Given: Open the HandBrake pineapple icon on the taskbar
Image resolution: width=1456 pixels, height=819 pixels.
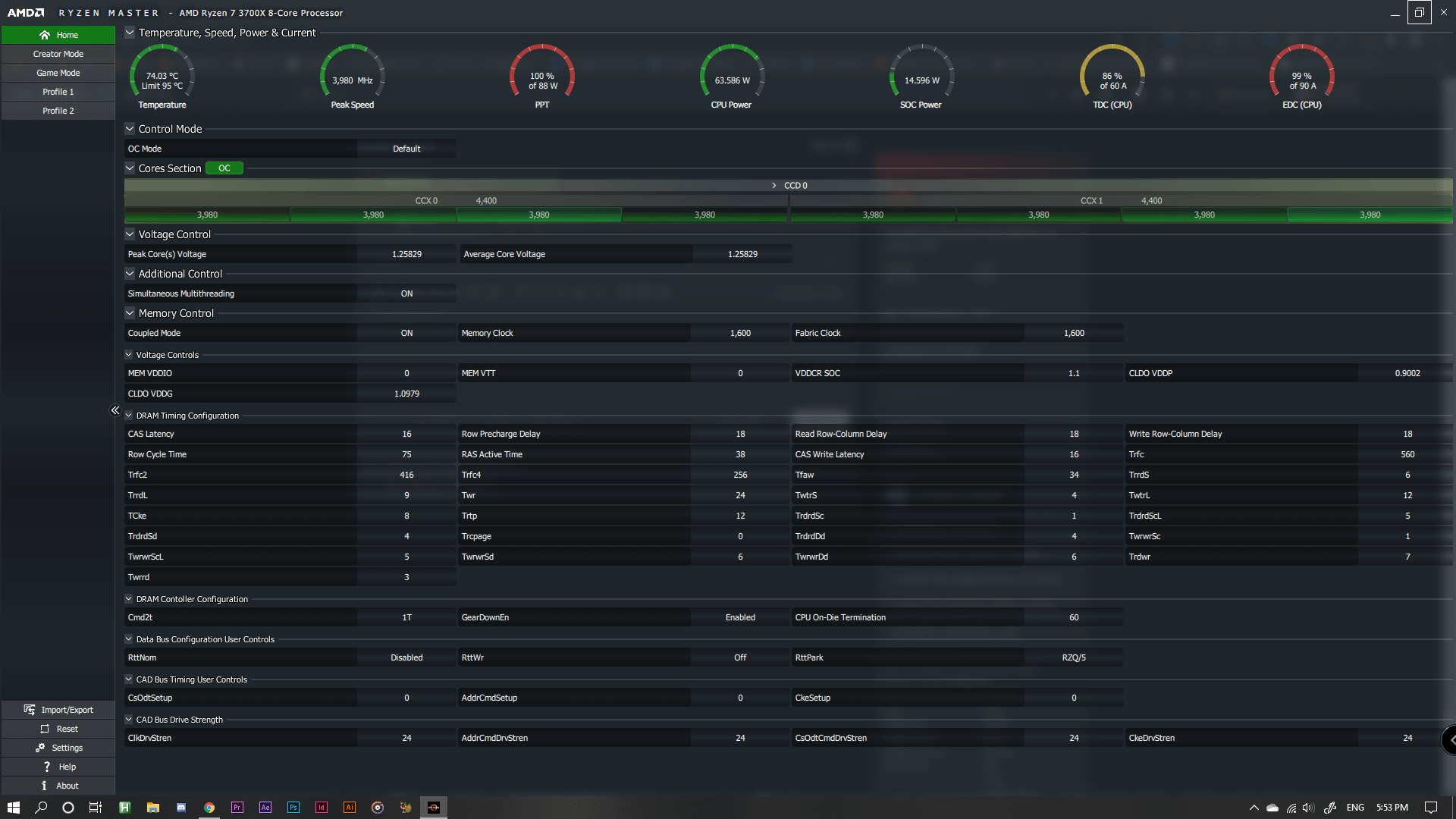Looking at the screenshot, I should pos(406,808).
